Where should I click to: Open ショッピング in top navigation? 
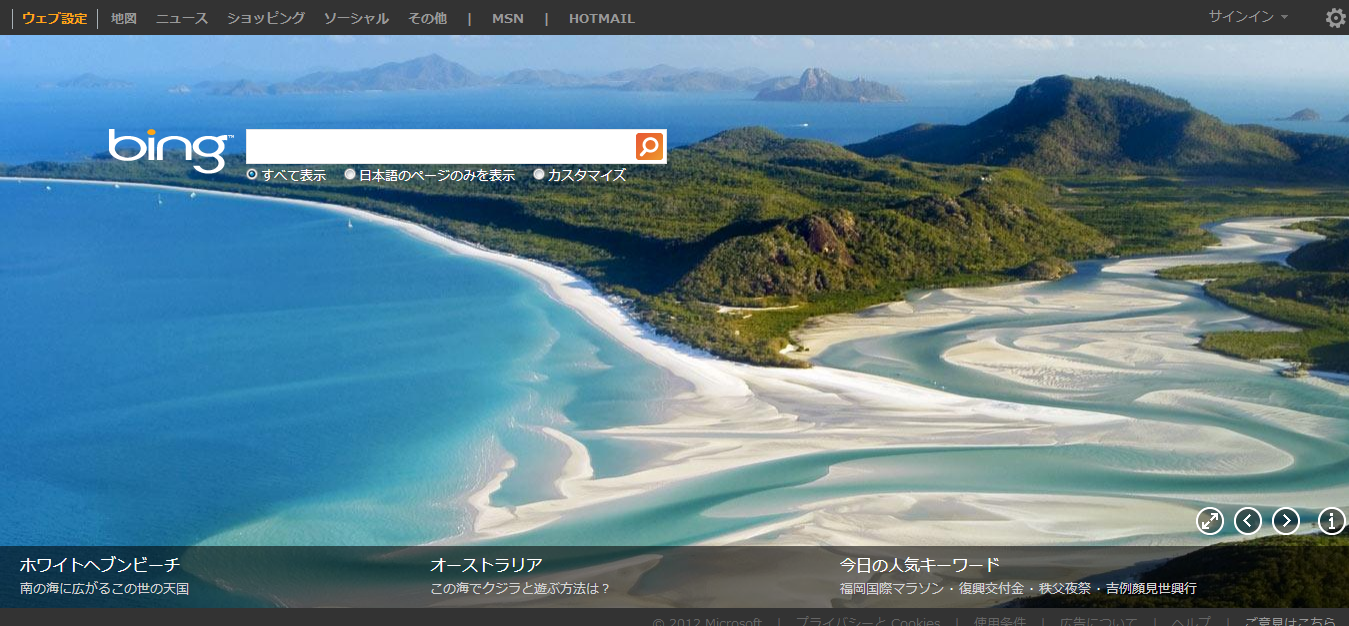point(266,18)
